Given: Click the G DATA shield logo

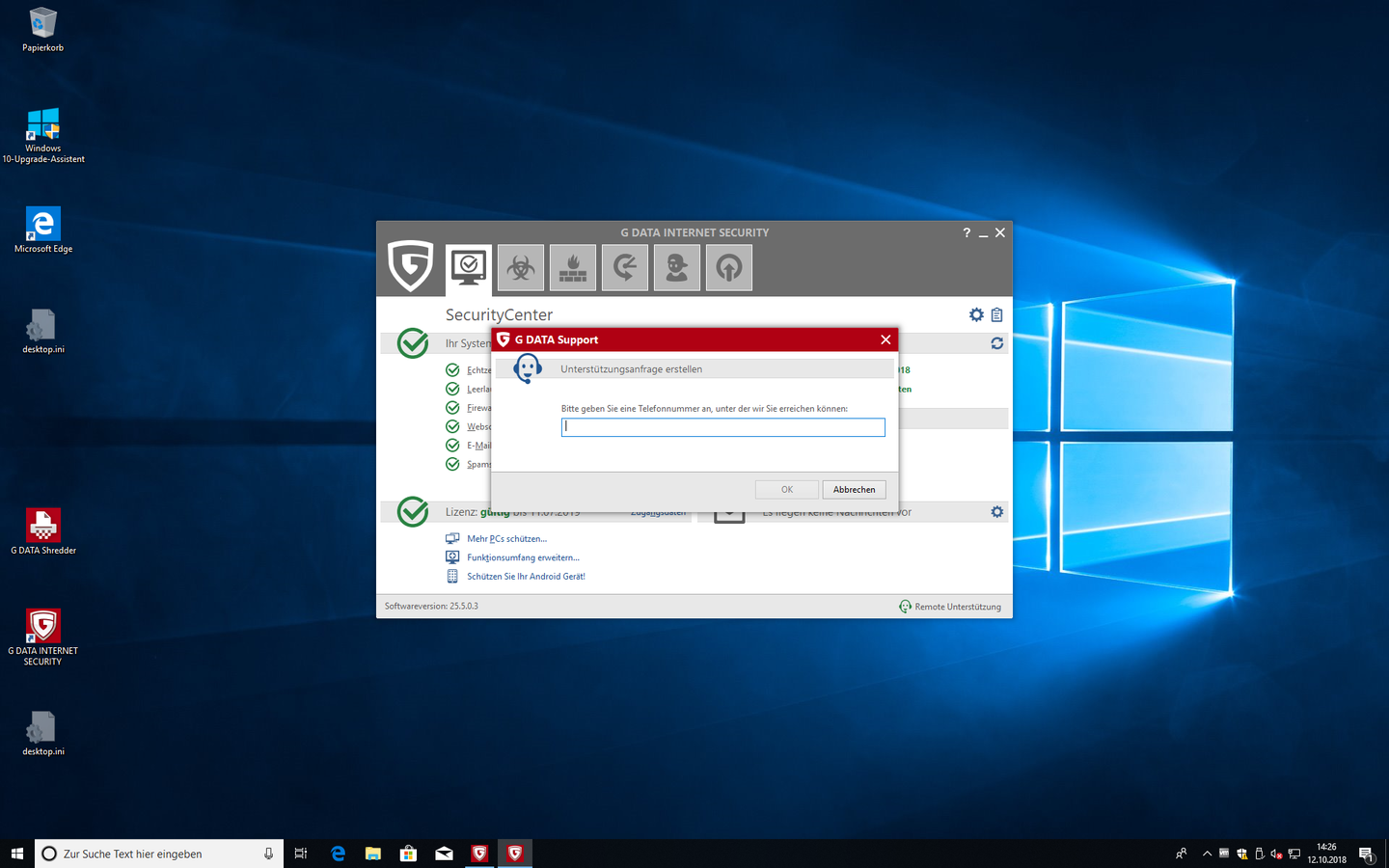Looking at the screenshot, I should [410, 265].
